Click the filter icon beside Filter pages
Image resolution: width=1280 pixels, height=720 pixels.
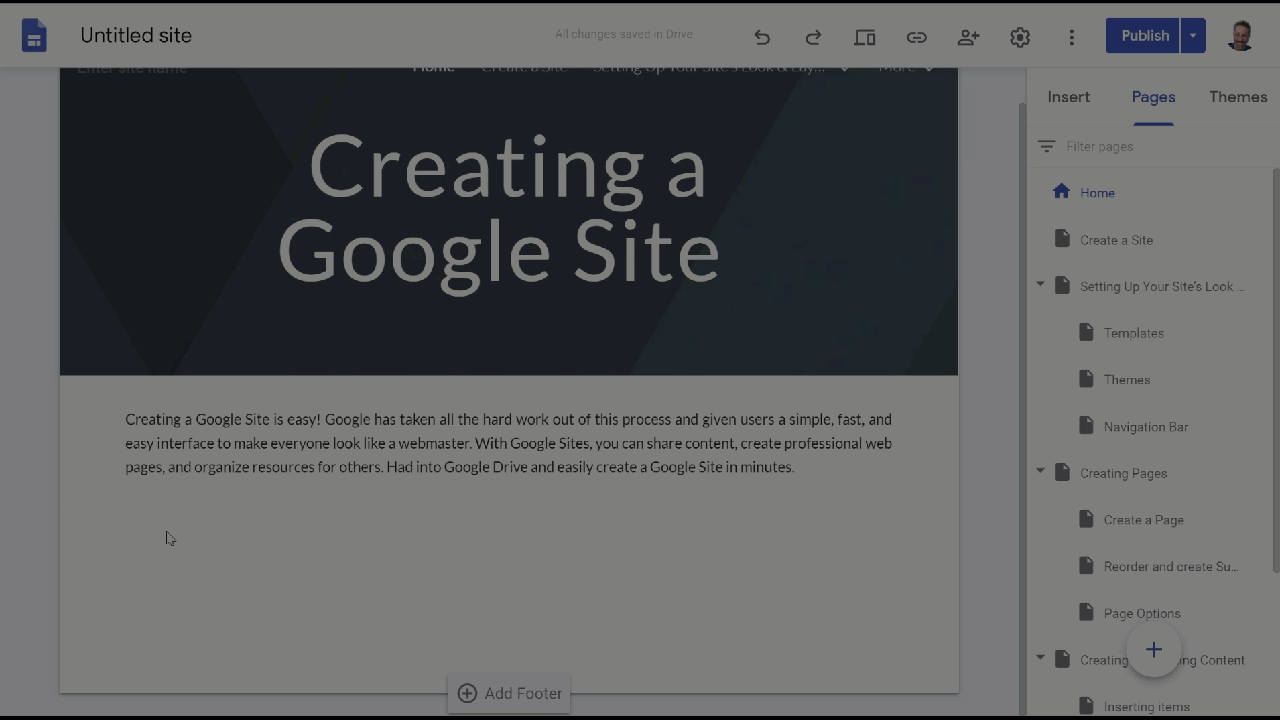(x=1046, y=146)
